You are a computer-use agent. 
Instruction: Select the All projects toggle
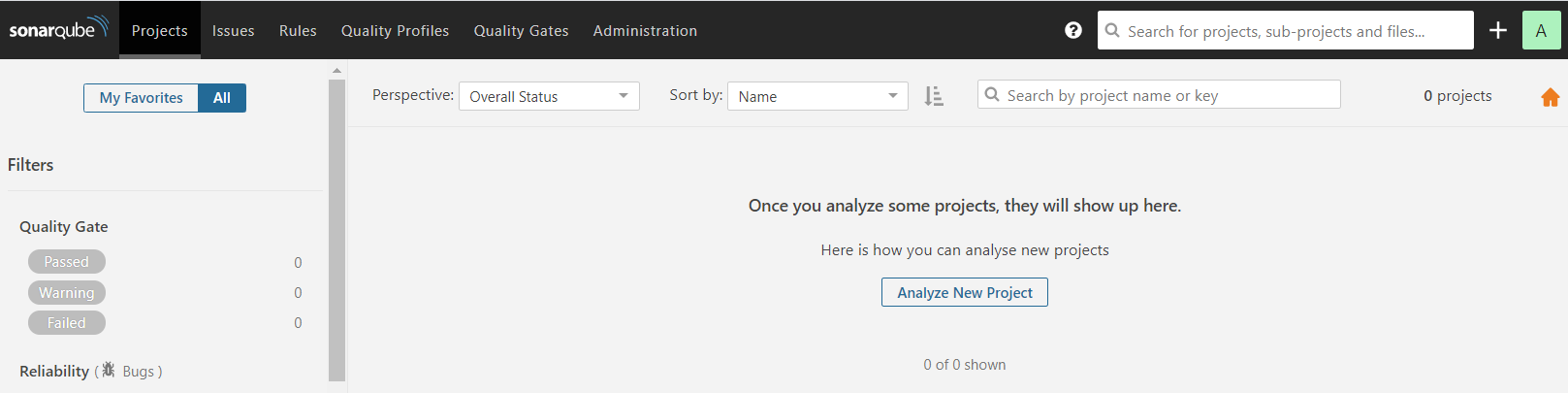[x=222, y=98]
